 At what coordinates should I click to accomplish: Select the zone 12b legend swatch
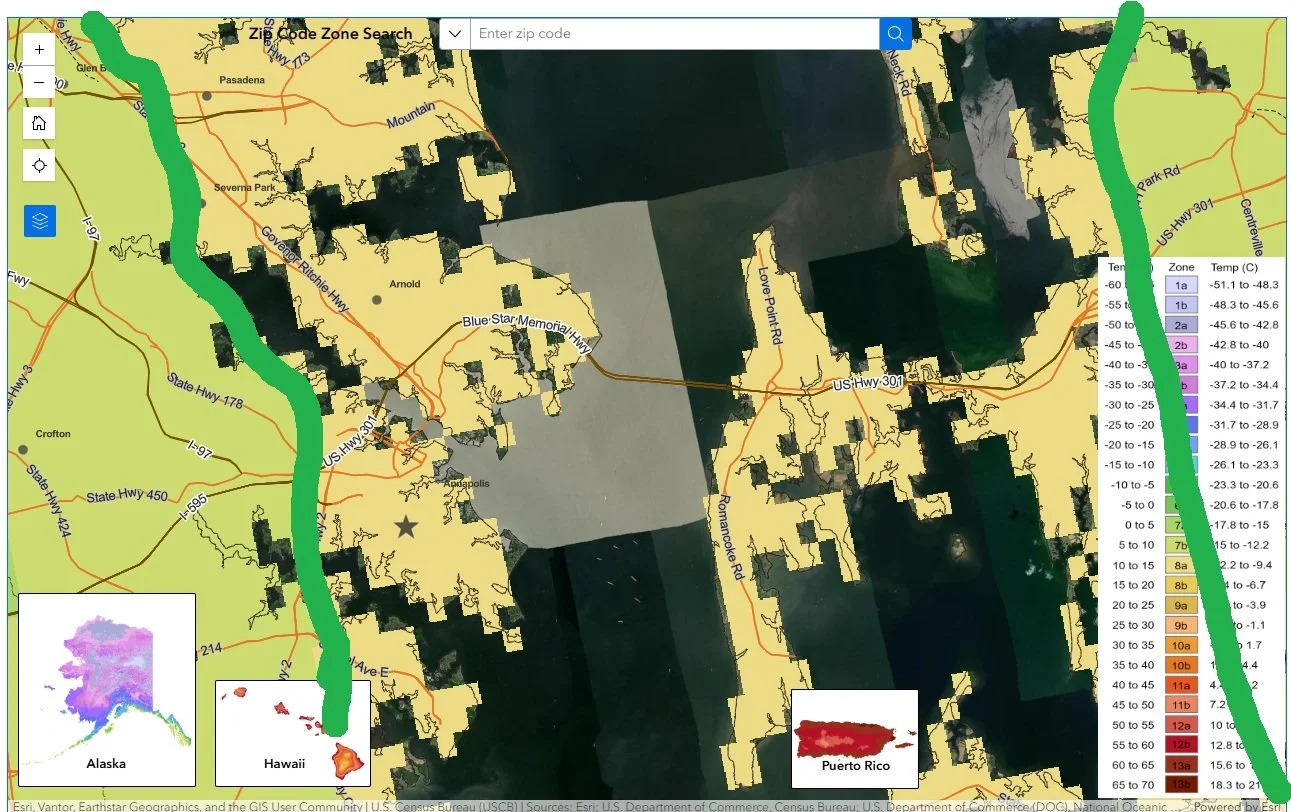click(1181, 745)
